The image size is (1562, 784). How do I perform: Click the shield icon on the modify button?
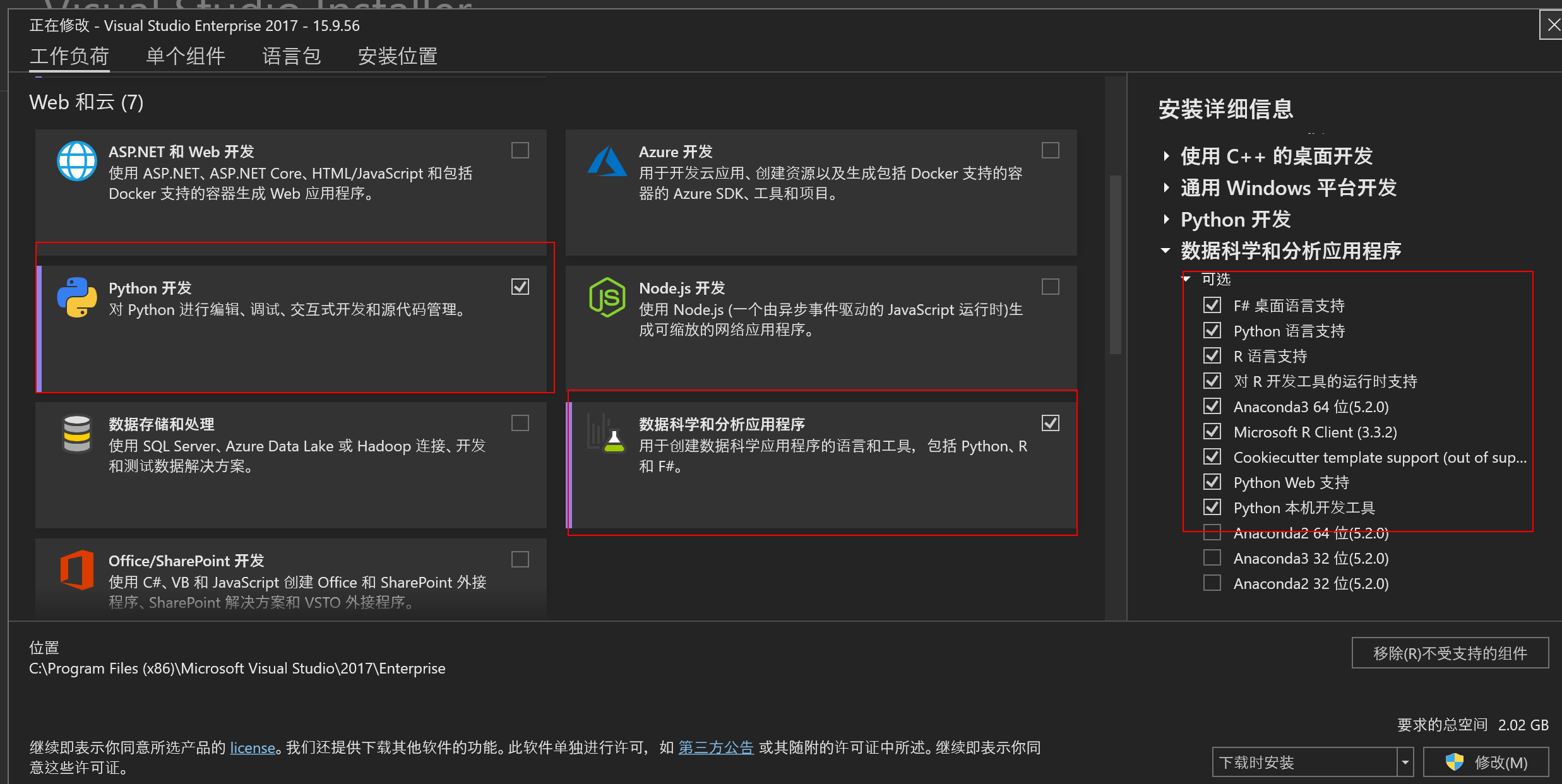1455,762
